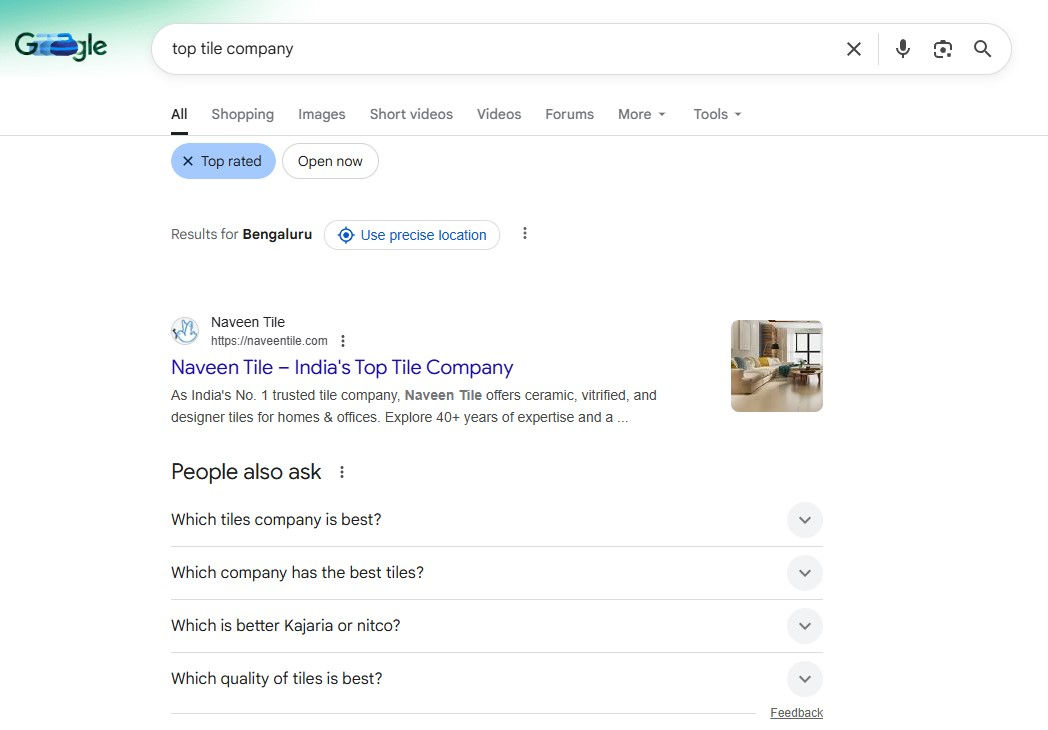Click the result snippet 'As India's No. 1 trusted...'
This screenshot has width=1048, height=730.
click(x=414, y=406)
